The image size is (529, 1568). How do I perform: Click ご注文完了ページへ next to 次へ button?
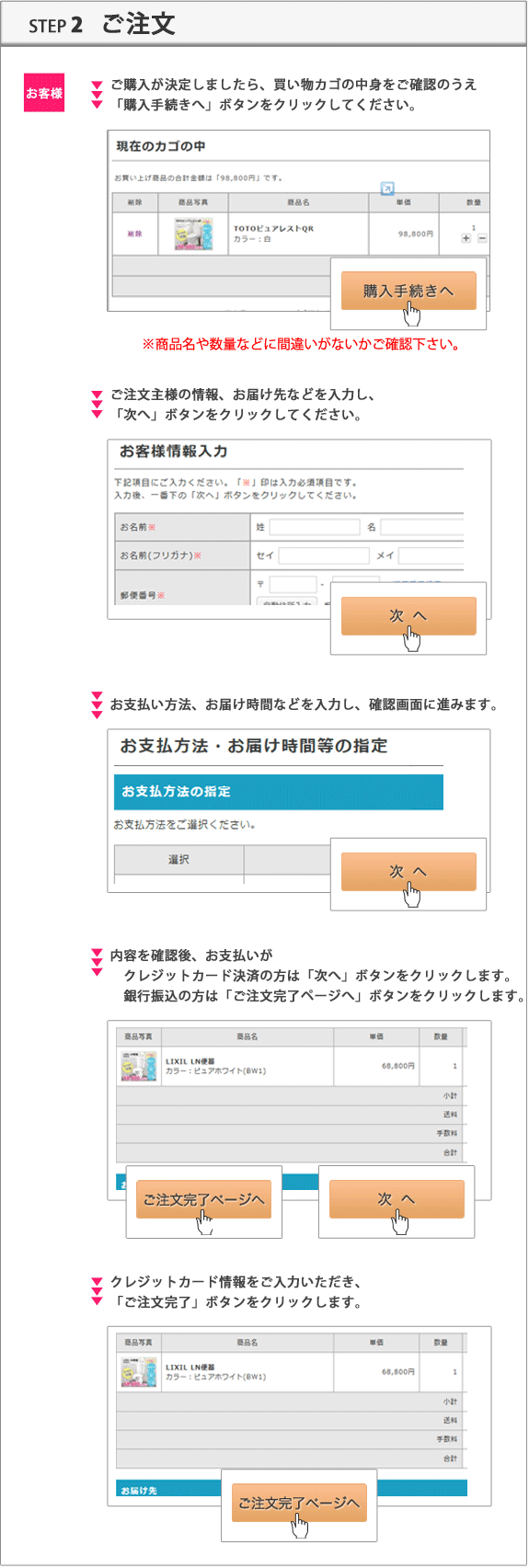click(x=203, y=1199)
